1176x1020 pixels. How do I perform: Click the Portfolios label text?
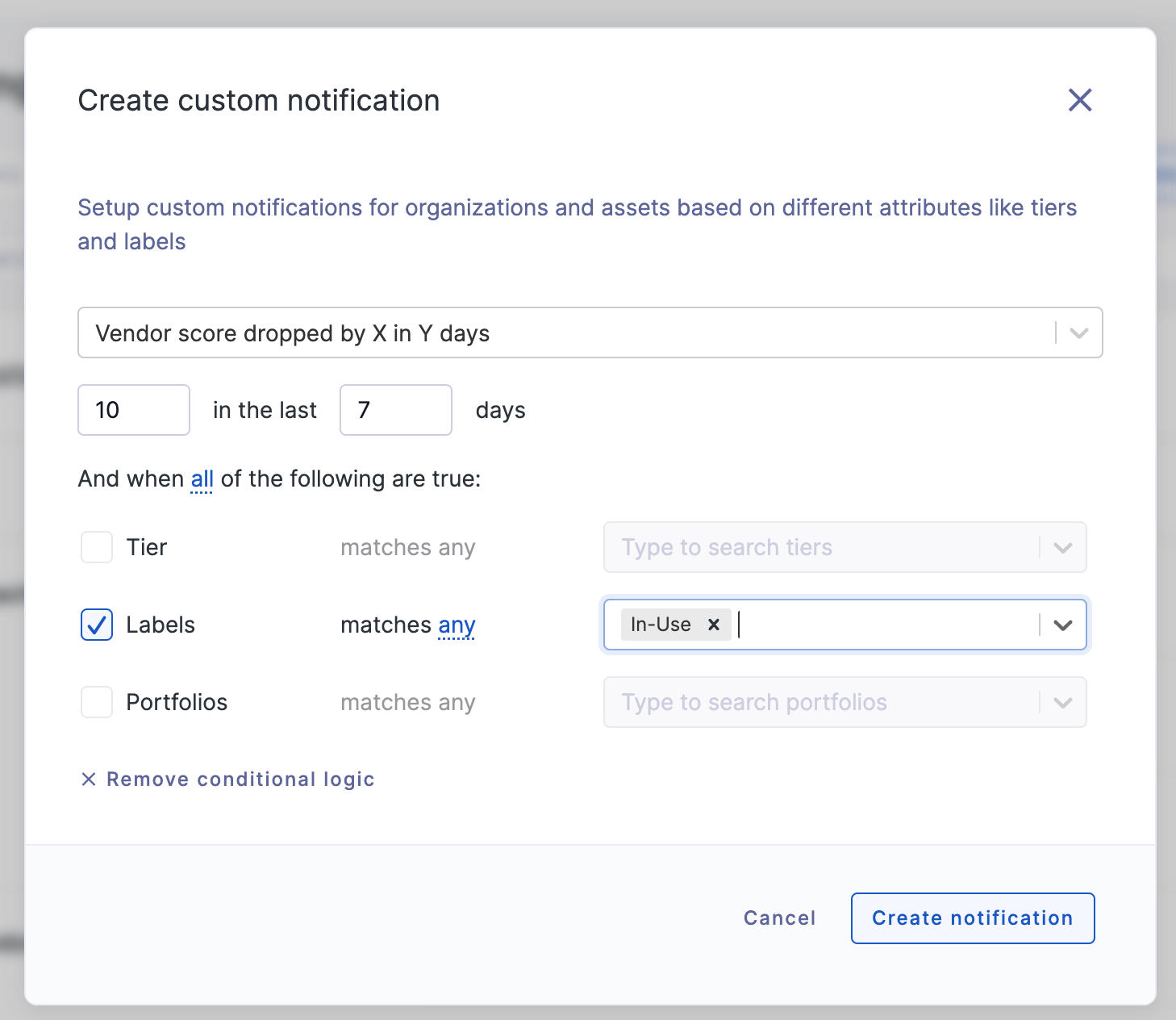click(x=177, y=702)
